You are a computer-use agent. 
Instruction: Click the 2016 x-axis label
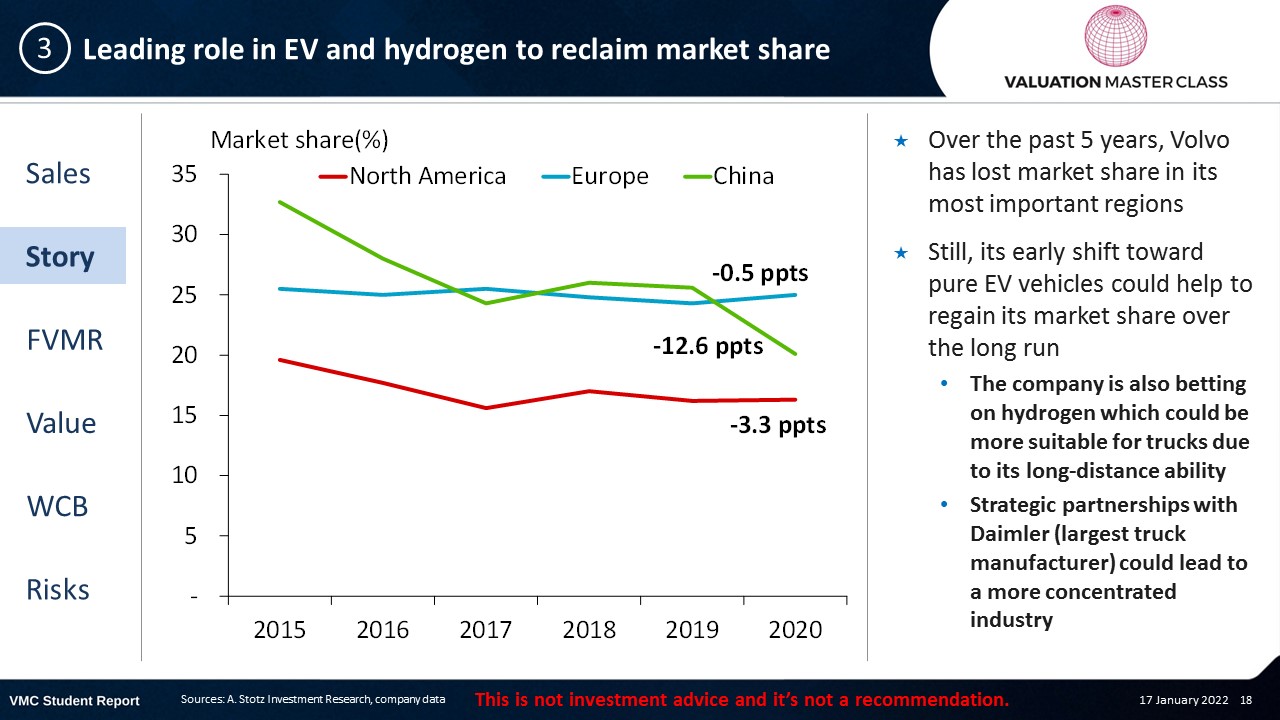[x=383, y=630]
